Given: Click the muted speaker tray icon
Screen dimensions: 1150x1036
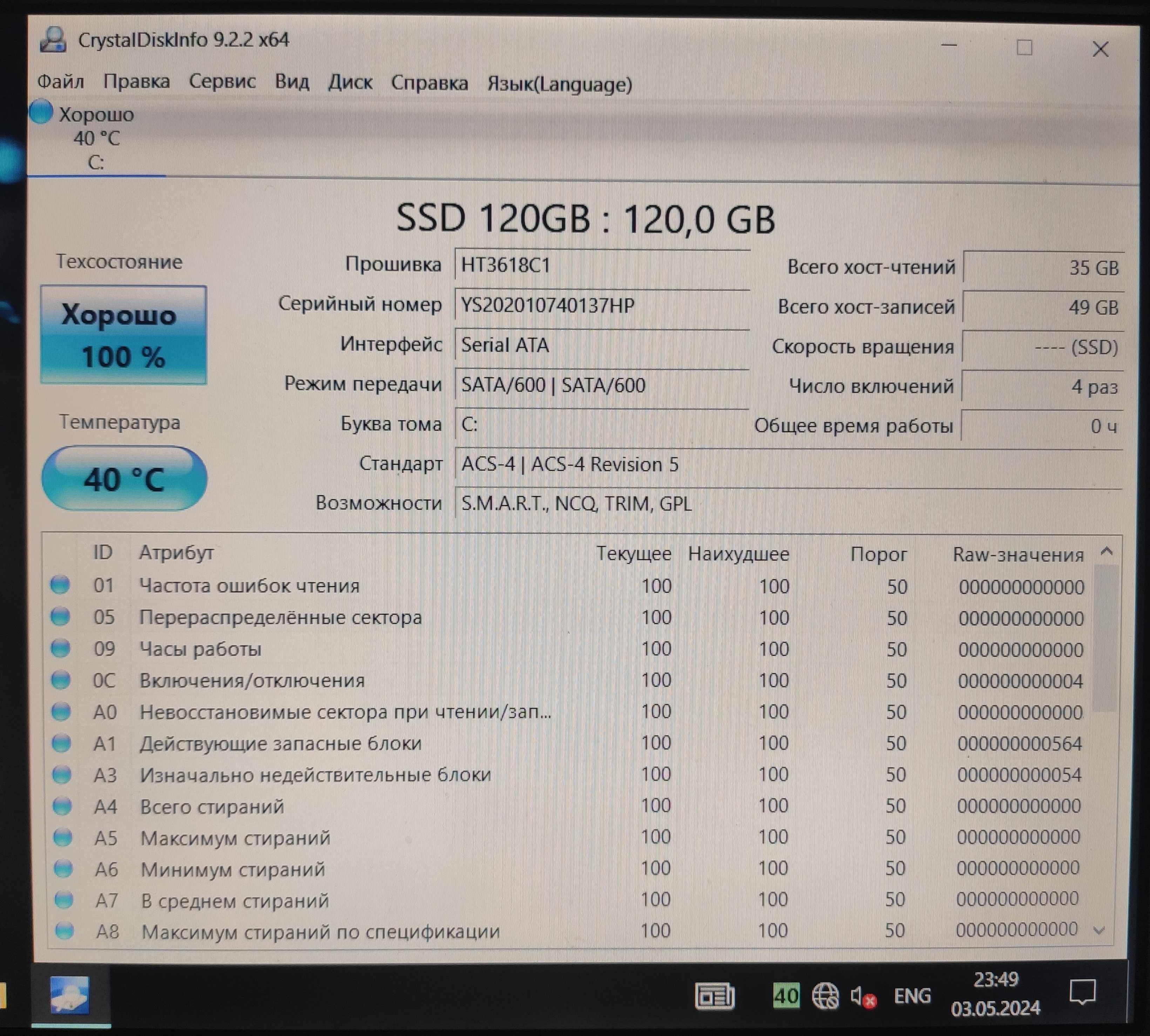Looking at the screenshot, I should tap(863, 997).
